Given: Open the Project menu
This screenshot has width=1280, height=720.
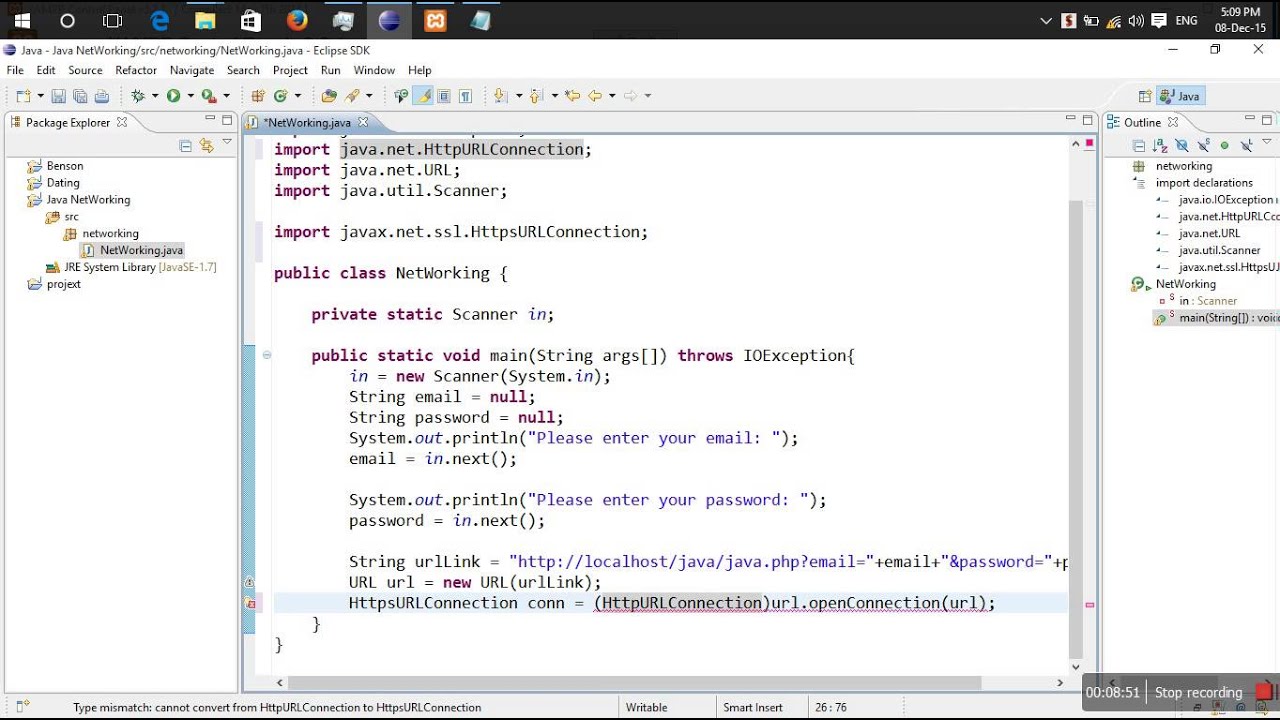Looking at the screenshot, I should pyautogui.click(x=290, y=70).
